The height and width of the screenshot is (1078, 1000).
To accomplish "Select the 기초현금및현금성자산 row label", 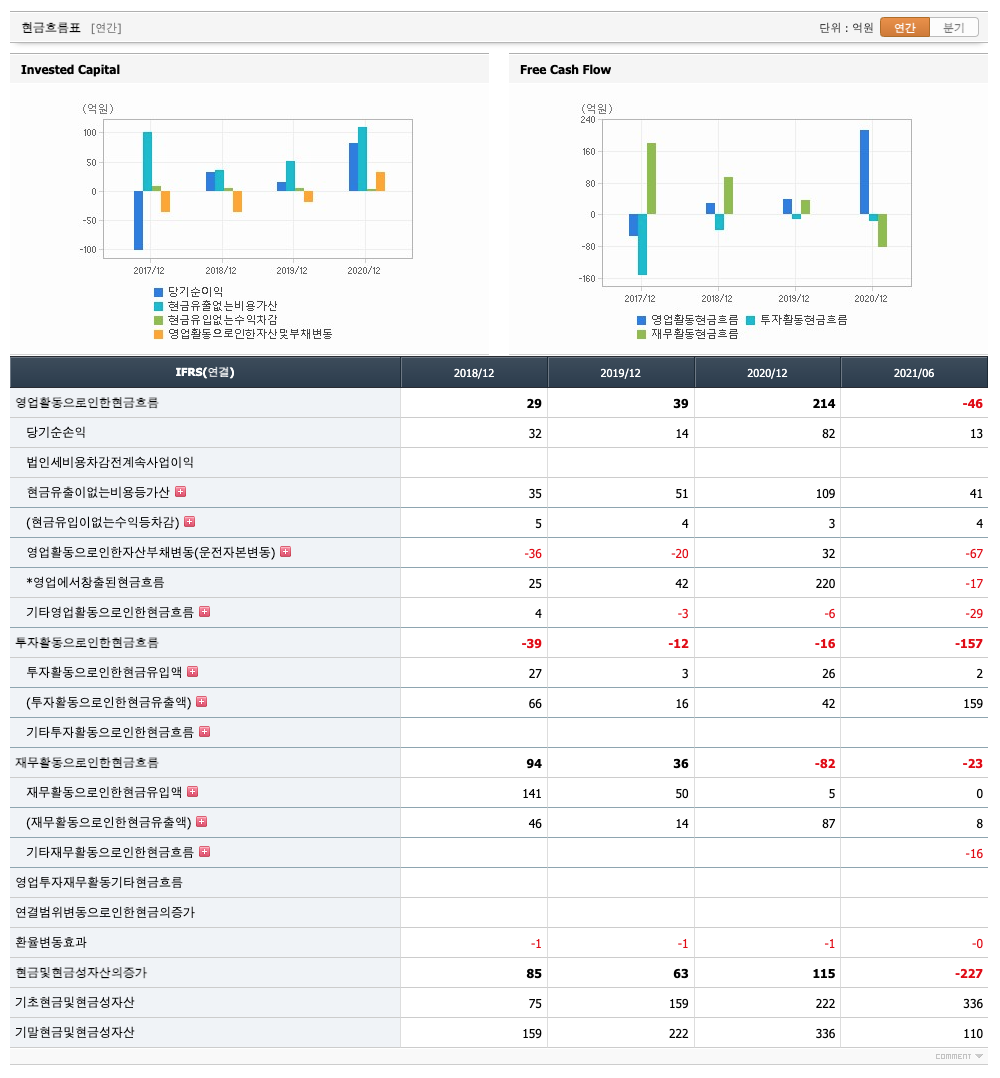I will tap(75, 1002).
